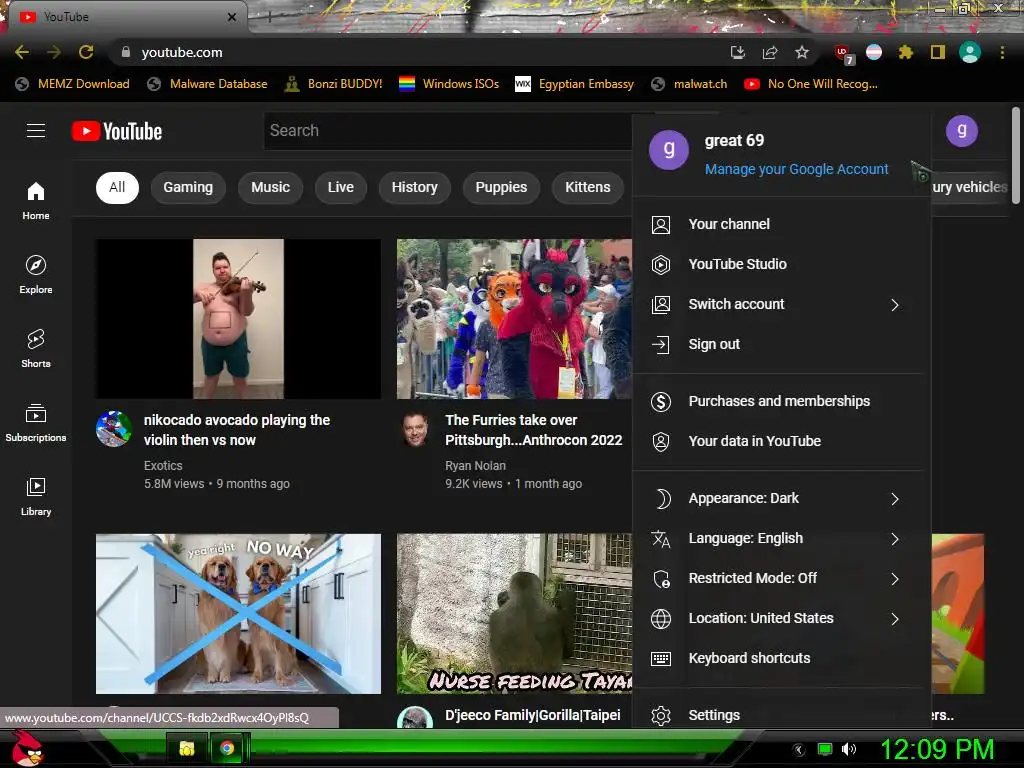Image resolution: width=1024 pixels, height=768 pixels.
Task: Select the Music filter chip
Action: click(x=270, y=187)
